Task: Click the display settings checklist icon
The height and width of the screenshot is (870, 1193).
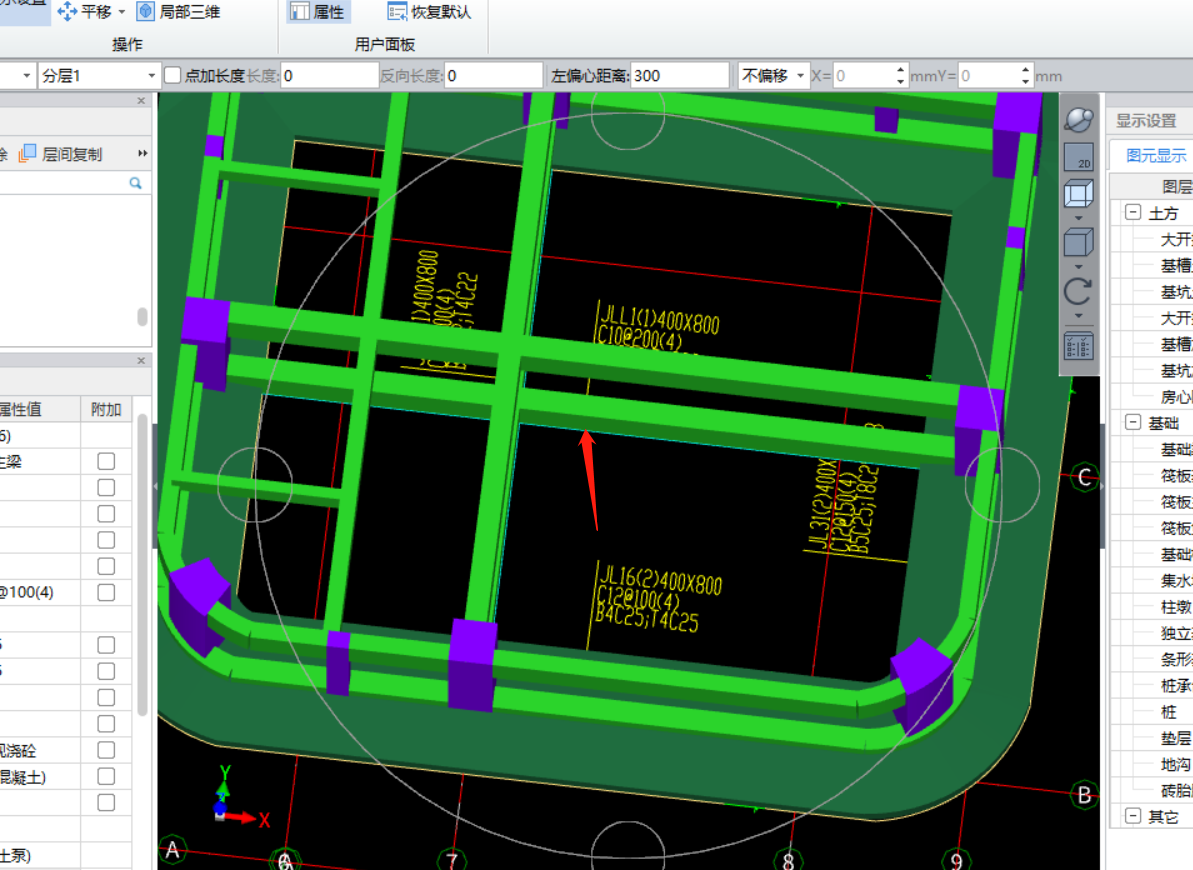Action: (x=1078, y=346)
